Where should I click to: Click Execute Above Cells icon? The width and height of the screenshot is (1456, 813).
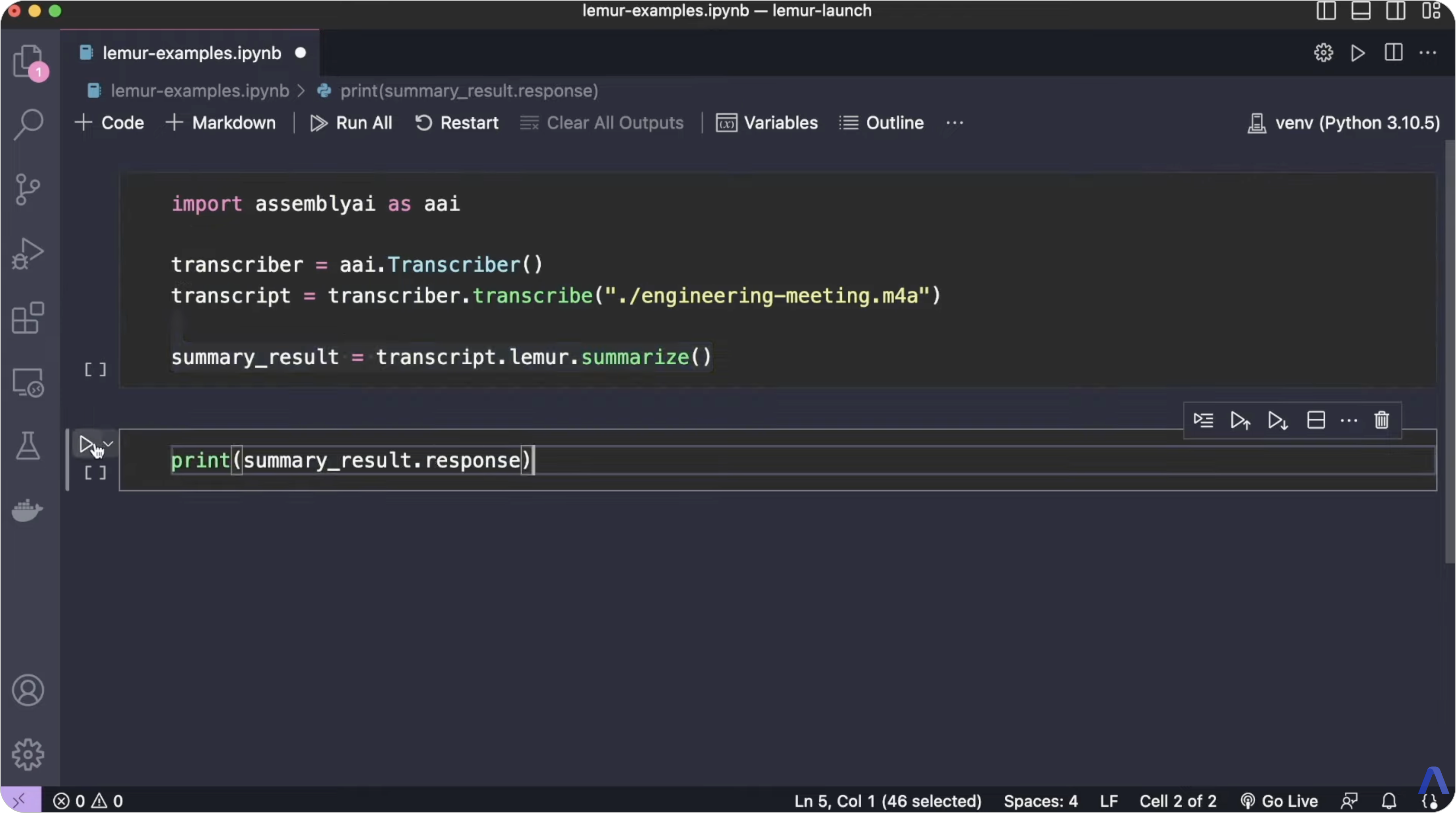(1240, 420)
